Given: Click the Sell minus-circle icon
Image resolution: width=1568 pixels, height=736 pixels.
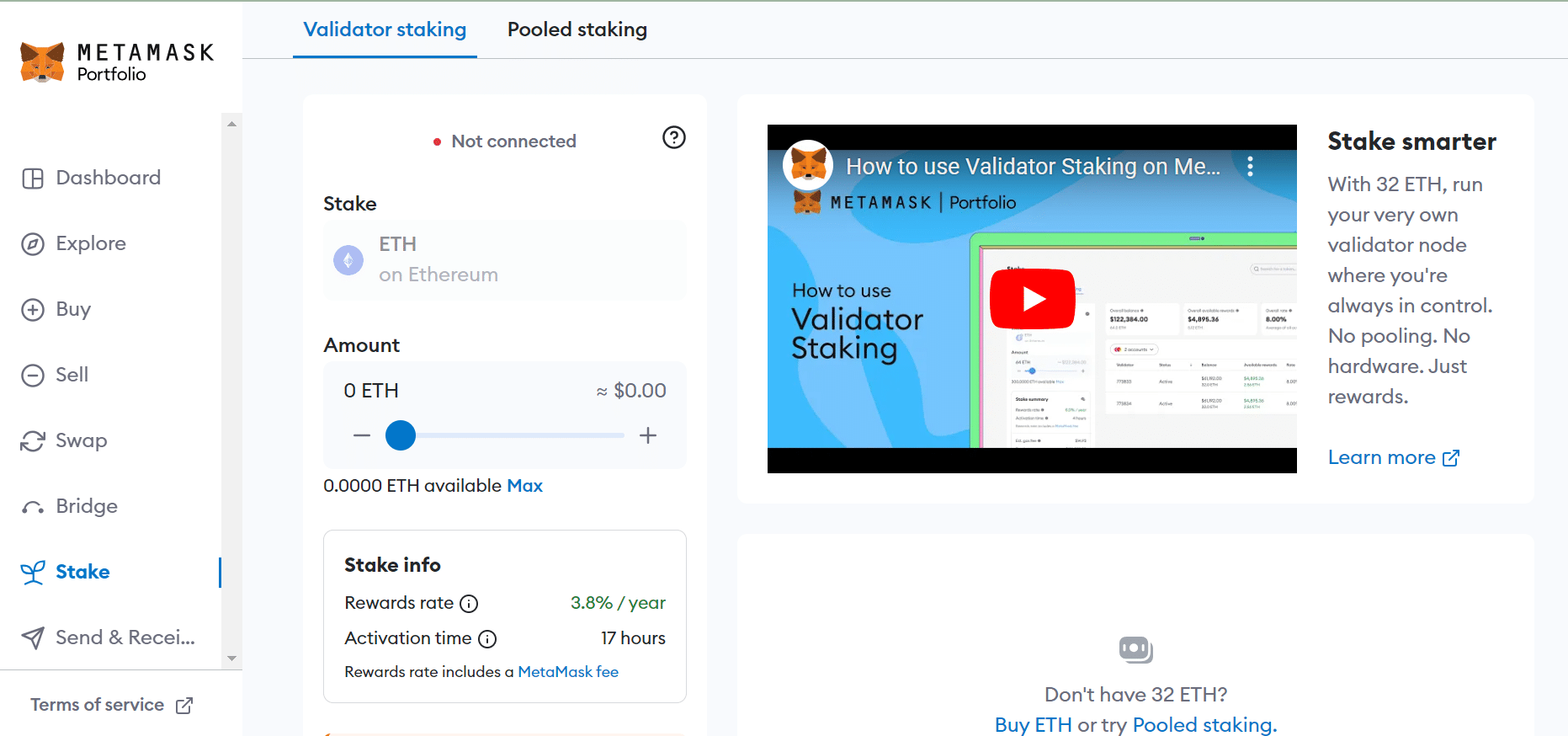Looking at the screenshot, I should coord(33,376).
